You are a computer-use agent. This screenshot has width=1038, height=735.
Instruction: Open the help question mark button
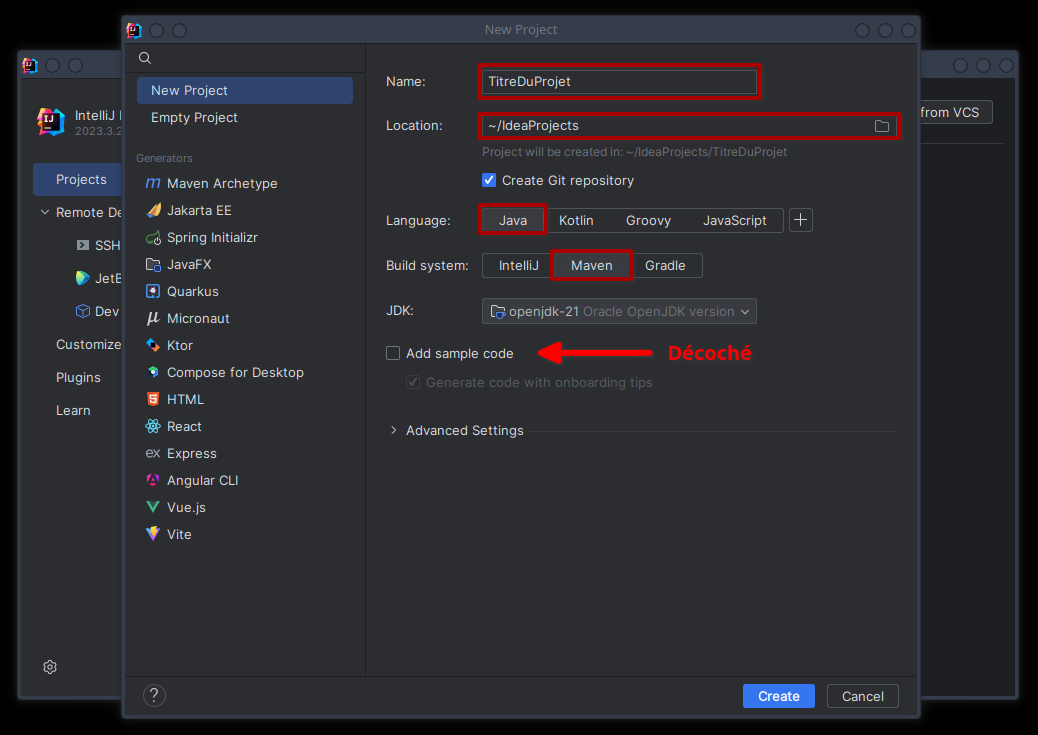pos(154,696)
